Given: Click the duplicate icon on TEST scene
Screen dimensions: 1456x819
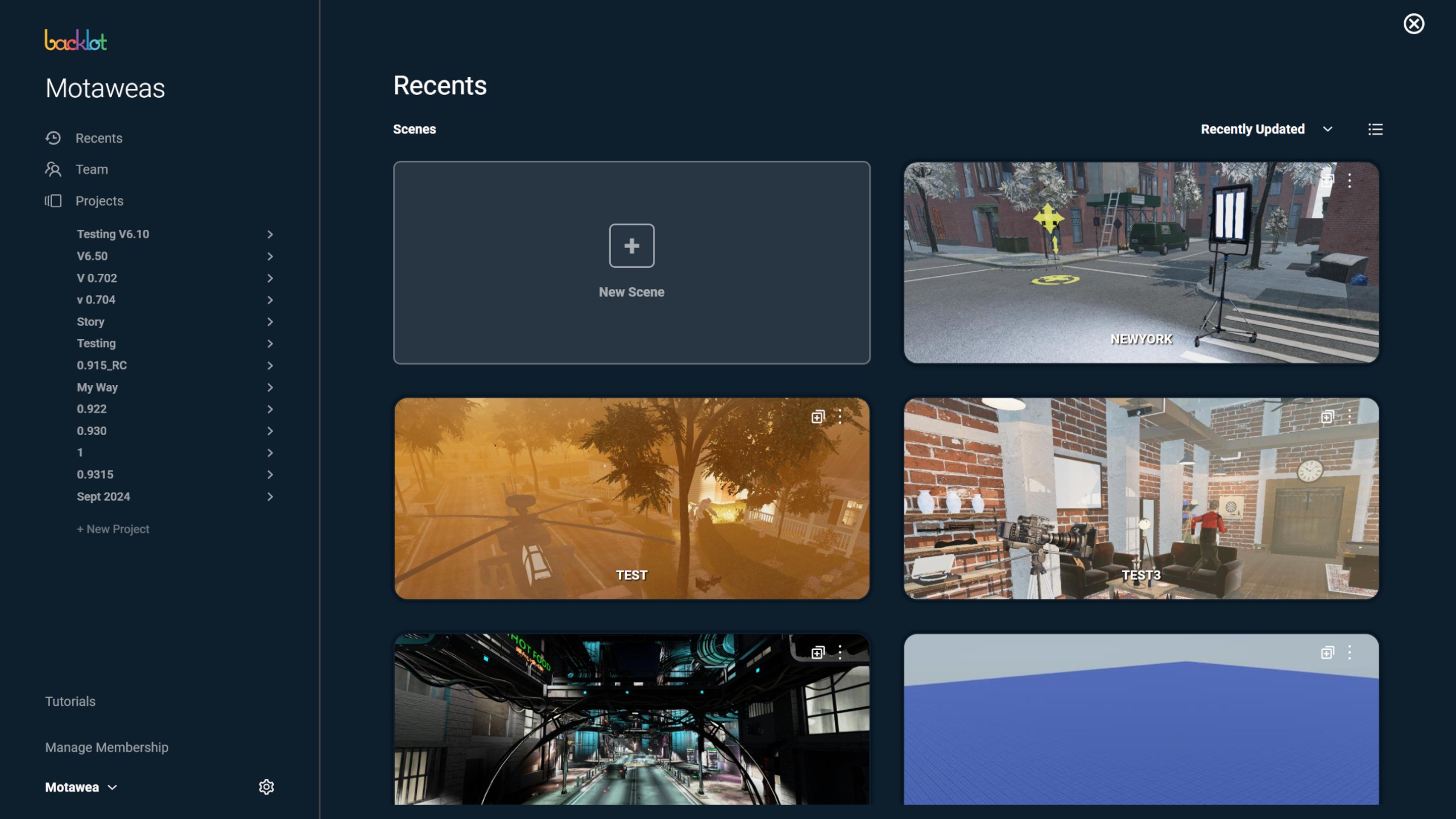Looking at the screenshot, I should [x=817, y=417].
